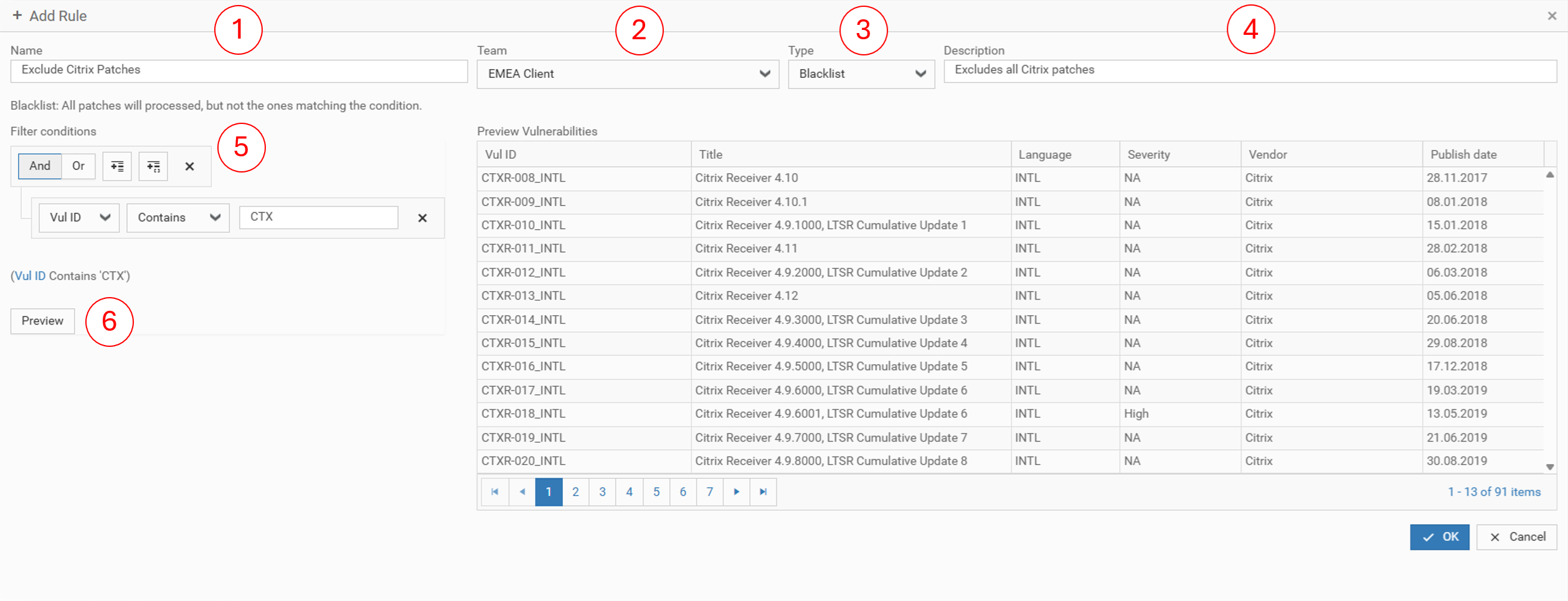This screenshot has height=601, width=1568.
Task: Open page 1 of vulnerabilities
Action: pos(549,492)
